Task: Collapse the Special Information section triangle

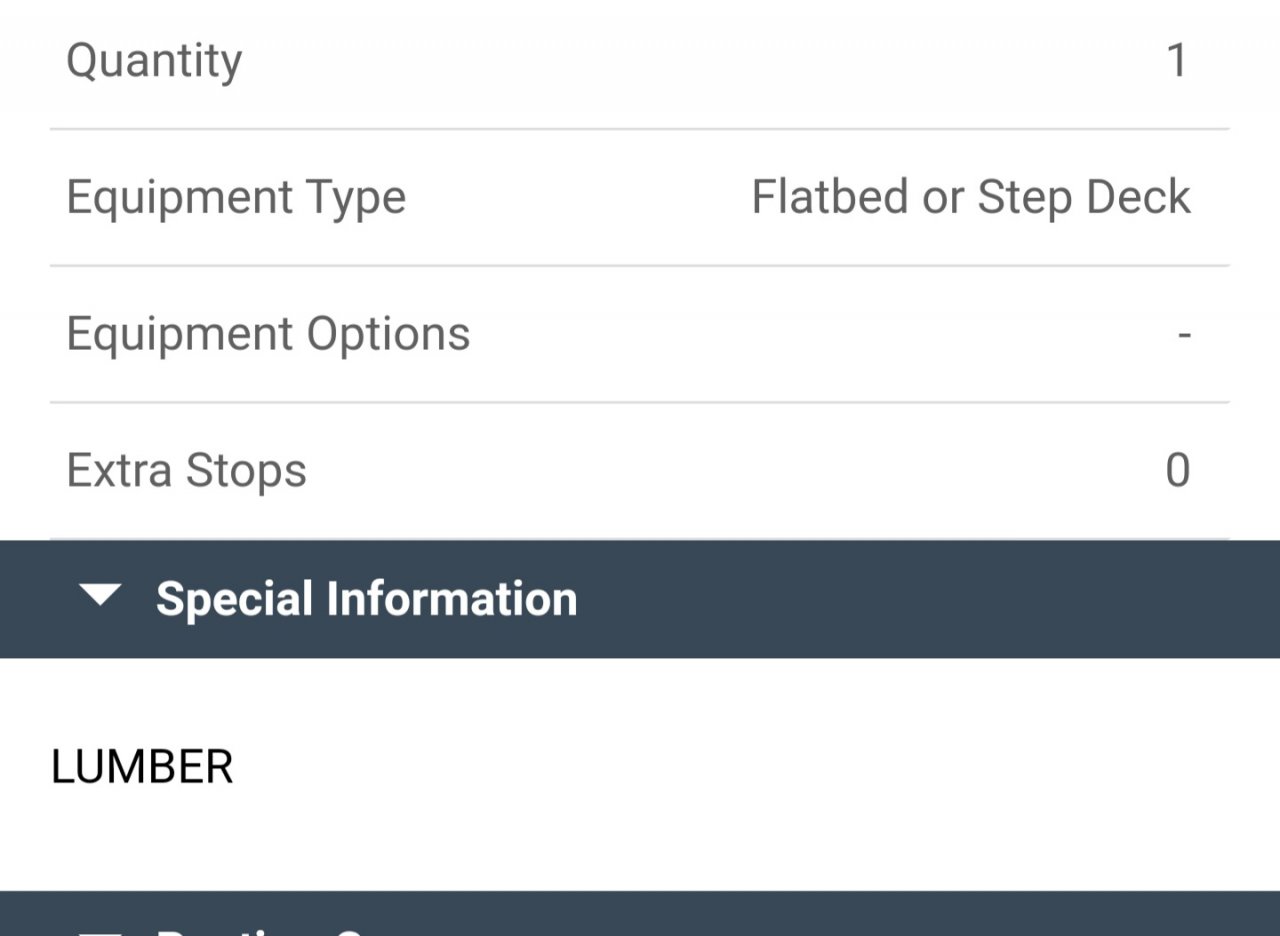Action: 100,597
